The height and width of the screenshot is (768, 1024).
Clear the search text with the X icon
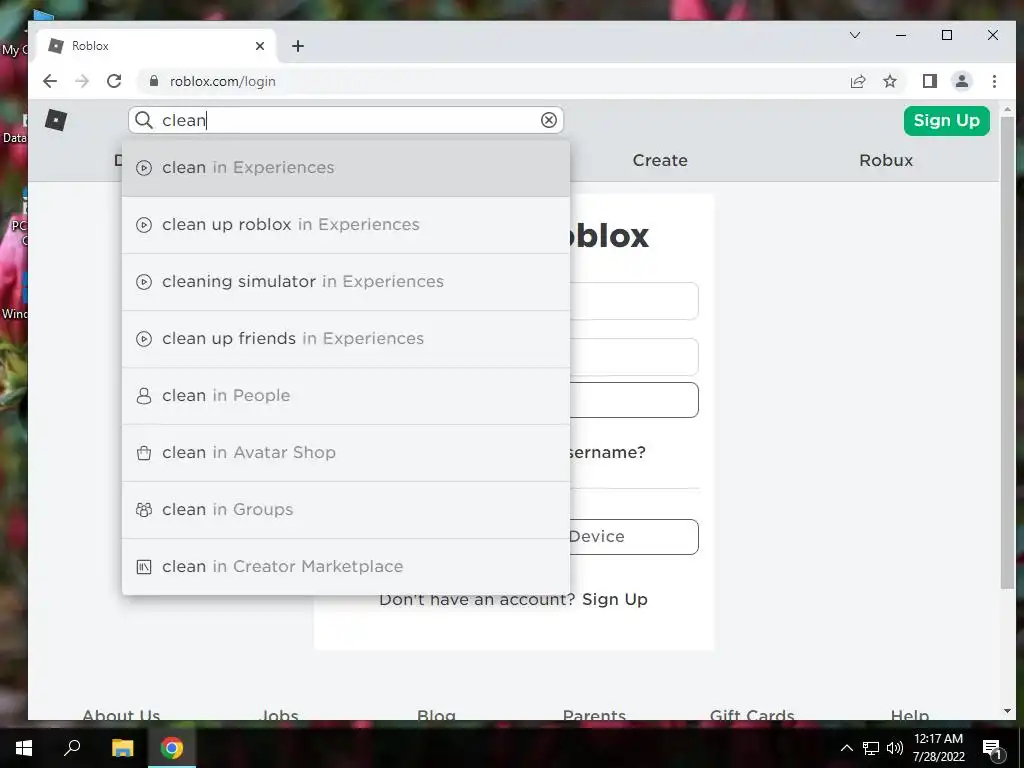(549, 120)
